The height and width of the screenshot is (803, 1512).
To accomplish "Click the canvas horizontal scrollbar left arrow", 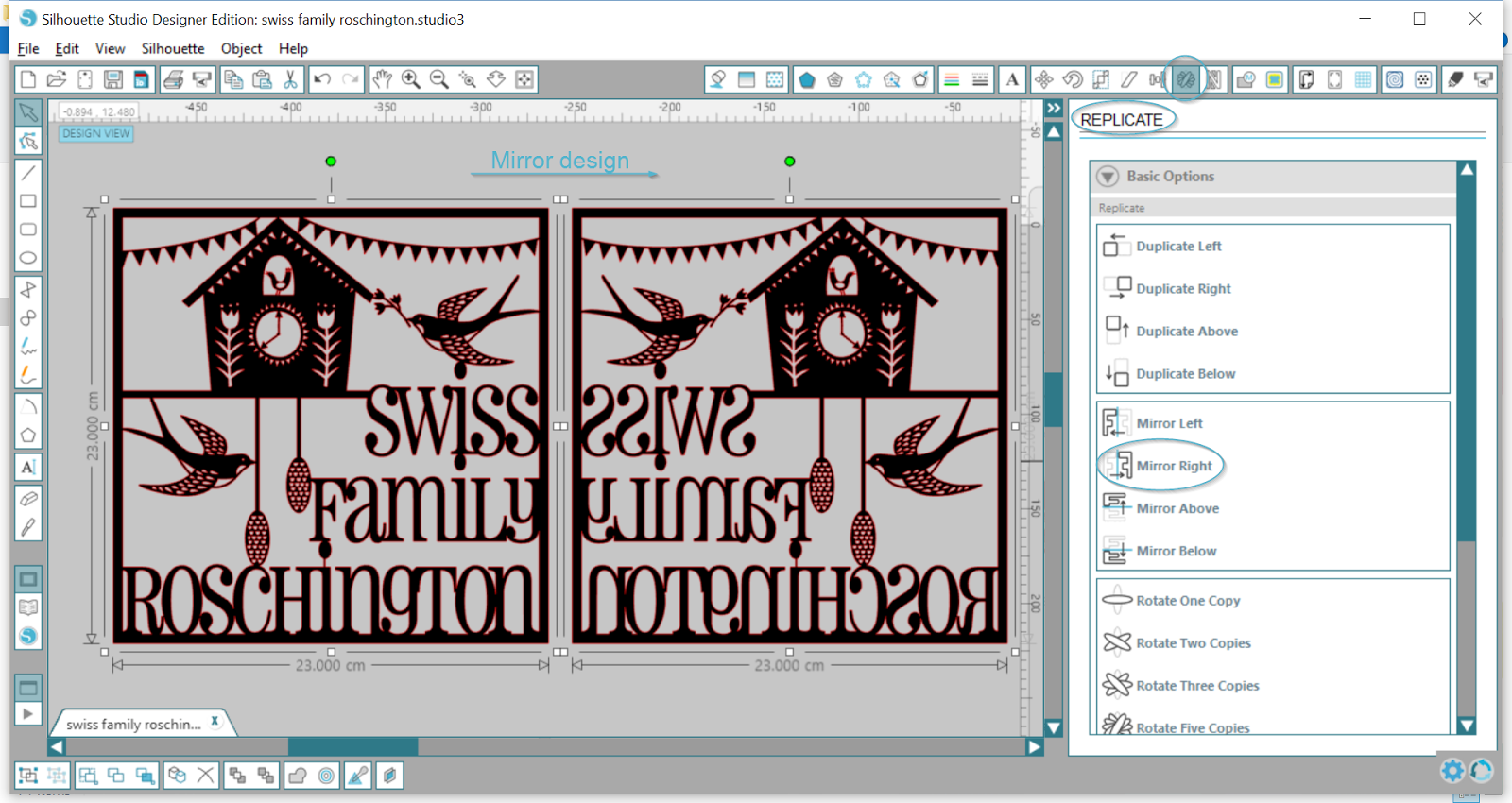I will click(x=57, y=746).
